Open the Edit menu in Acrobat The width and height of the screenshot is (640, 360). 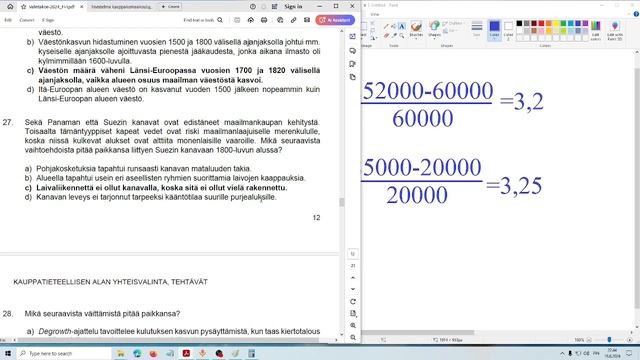[x=8, y=20]
